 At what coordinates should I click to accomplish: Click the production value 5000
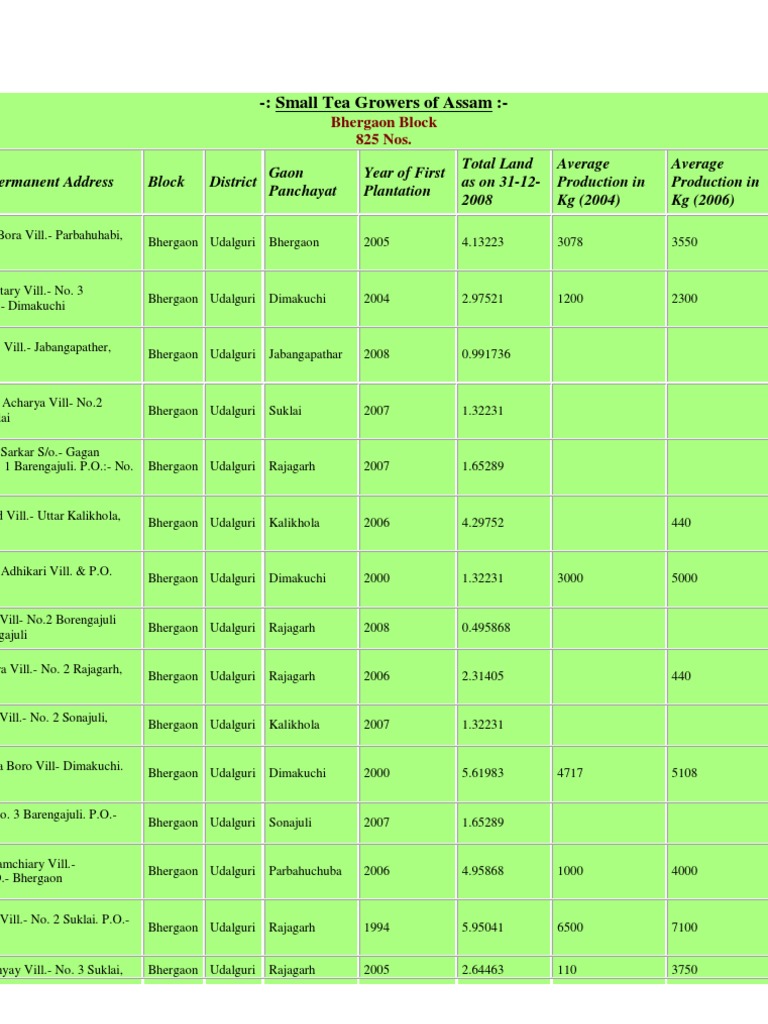click(684, 578)
